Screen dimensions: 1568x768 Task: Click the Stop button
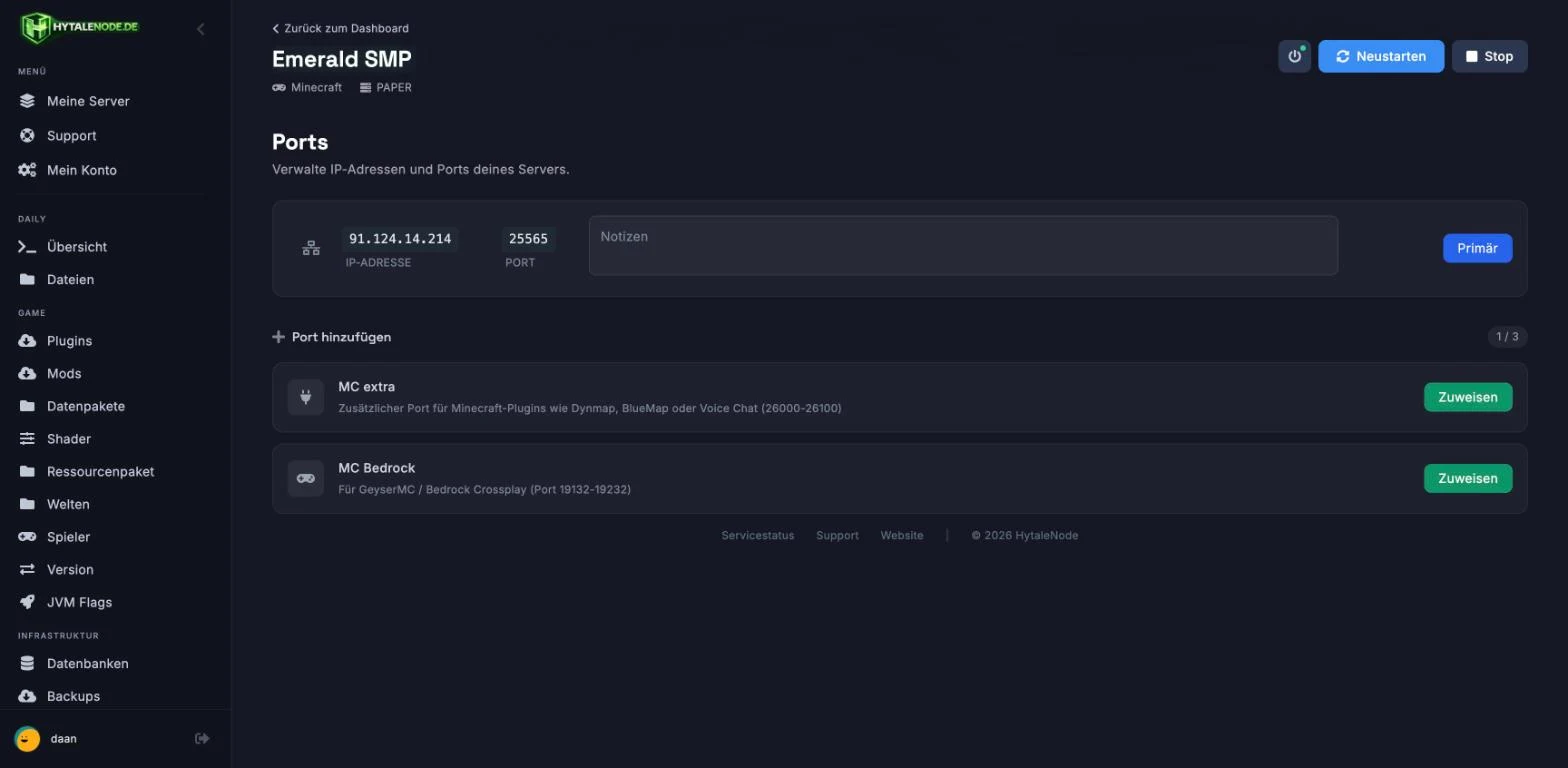1489,56
